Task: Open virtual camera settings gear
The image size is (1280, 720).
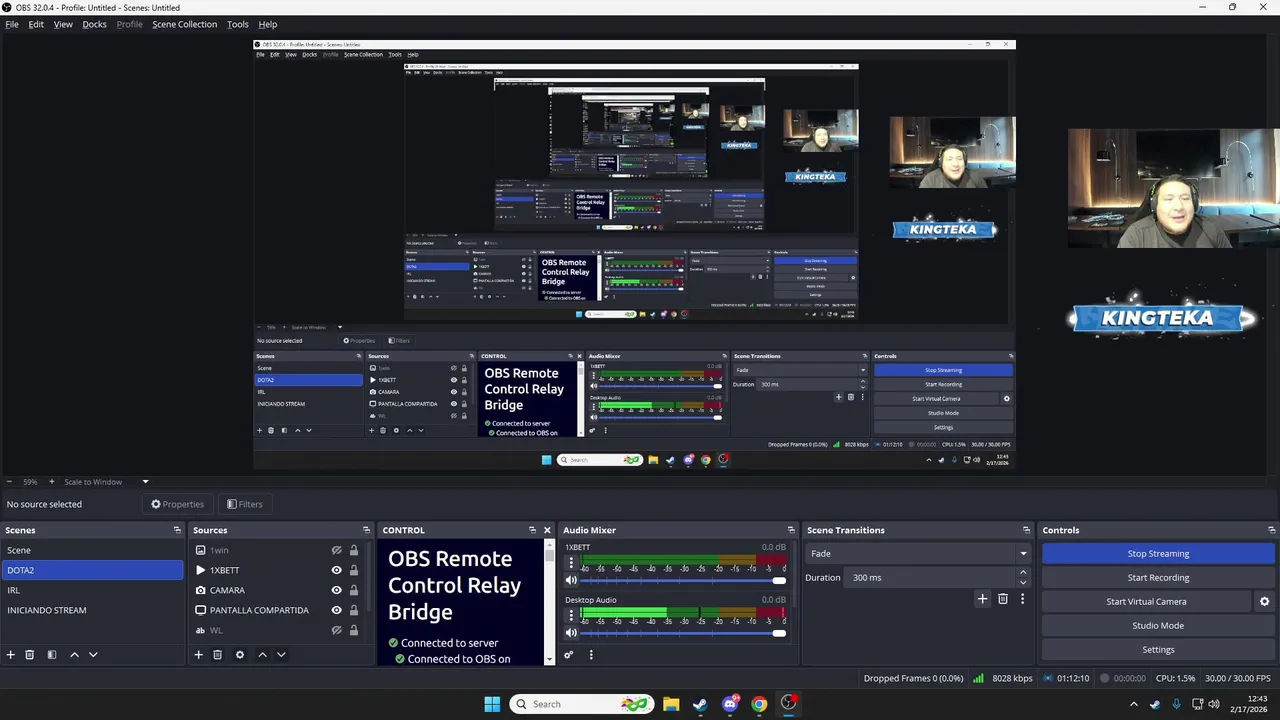Action: 1264,602
